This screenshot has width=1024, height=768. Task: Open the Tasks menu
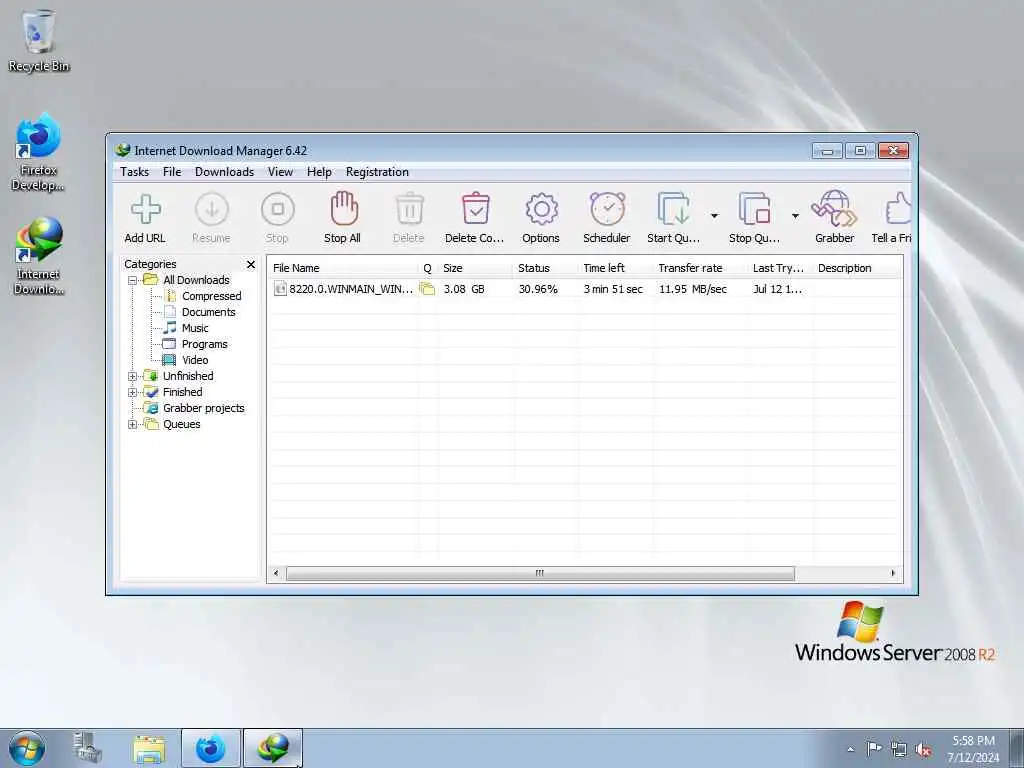coord(135,172)
